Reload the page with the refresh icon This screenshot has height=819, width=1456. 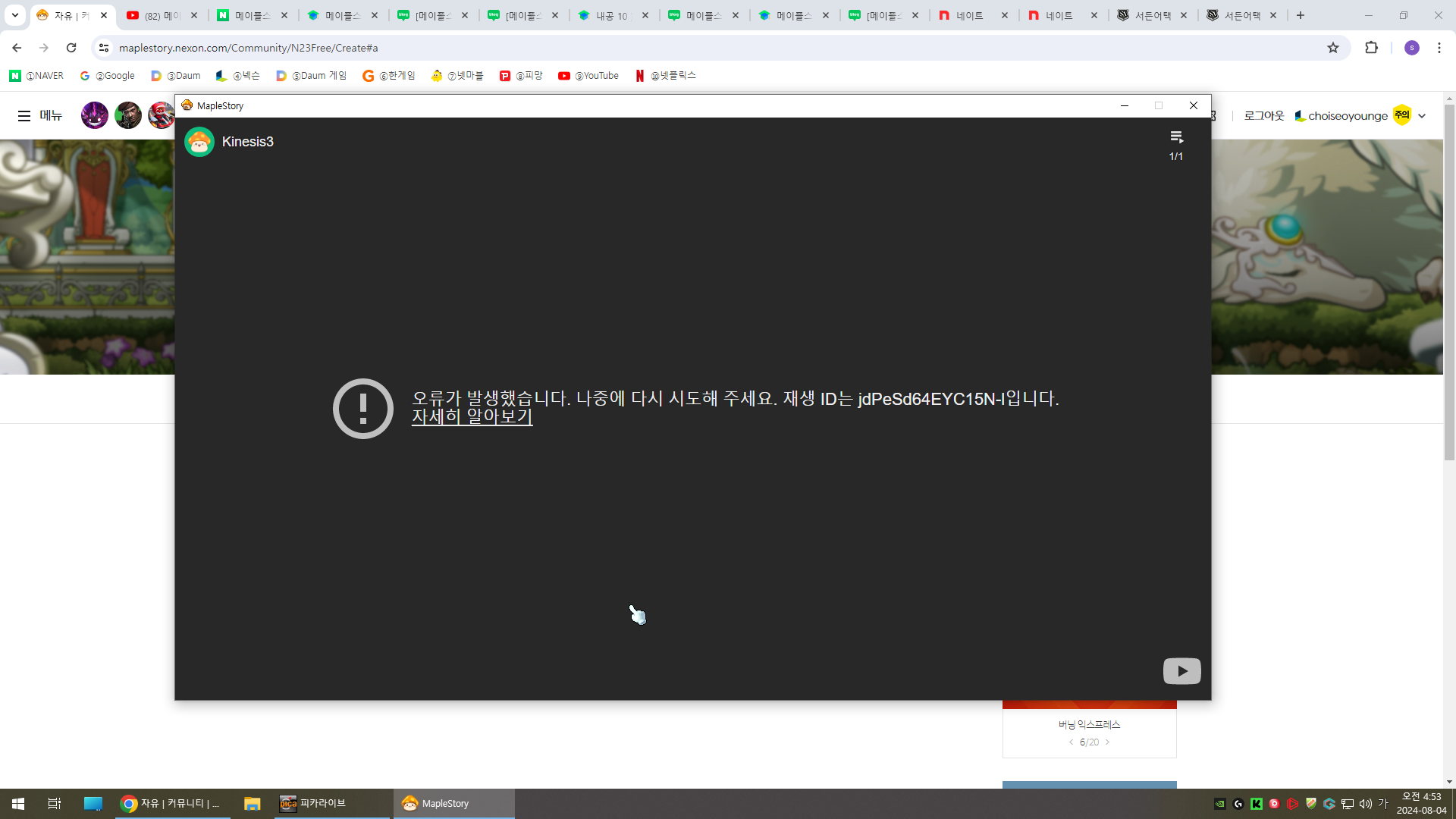(71, 48)
